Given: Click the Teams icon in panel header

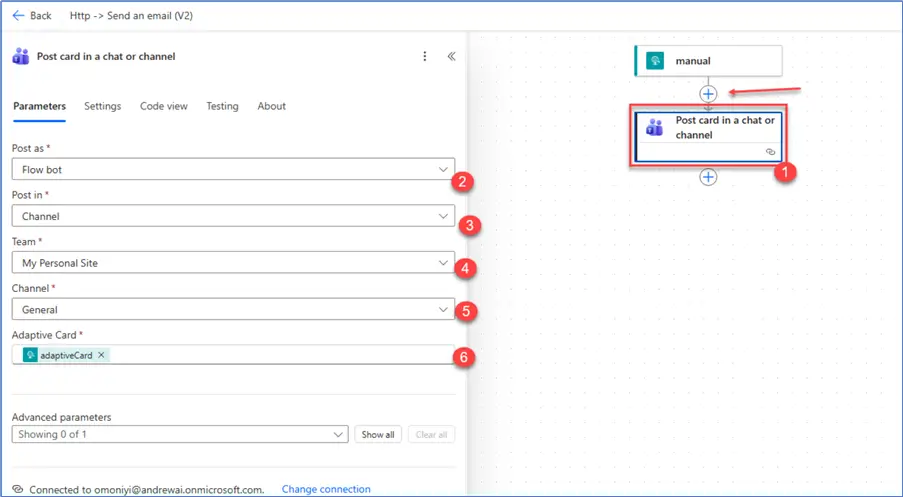Looking at the screenshot, I should click(x=21, y=56).
